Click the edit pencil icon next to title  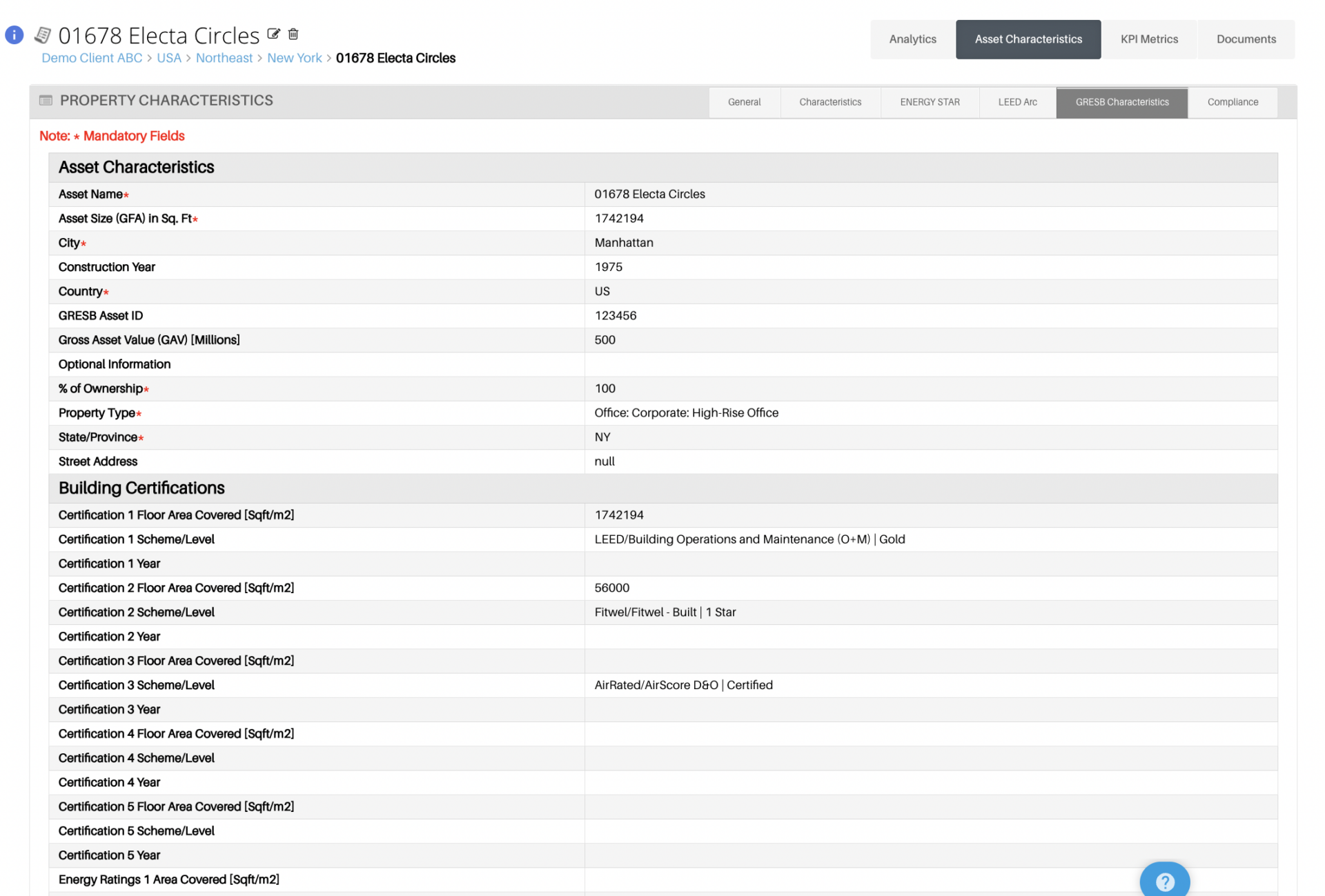point(273,34)
